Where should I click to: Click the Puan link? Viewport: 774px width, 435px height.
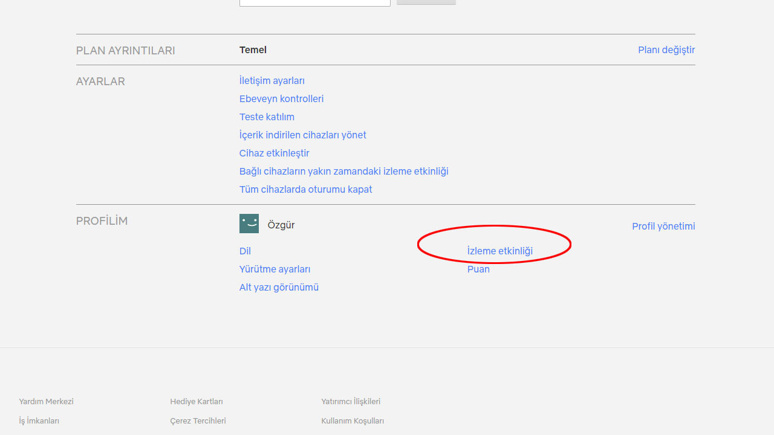[478, 269]
